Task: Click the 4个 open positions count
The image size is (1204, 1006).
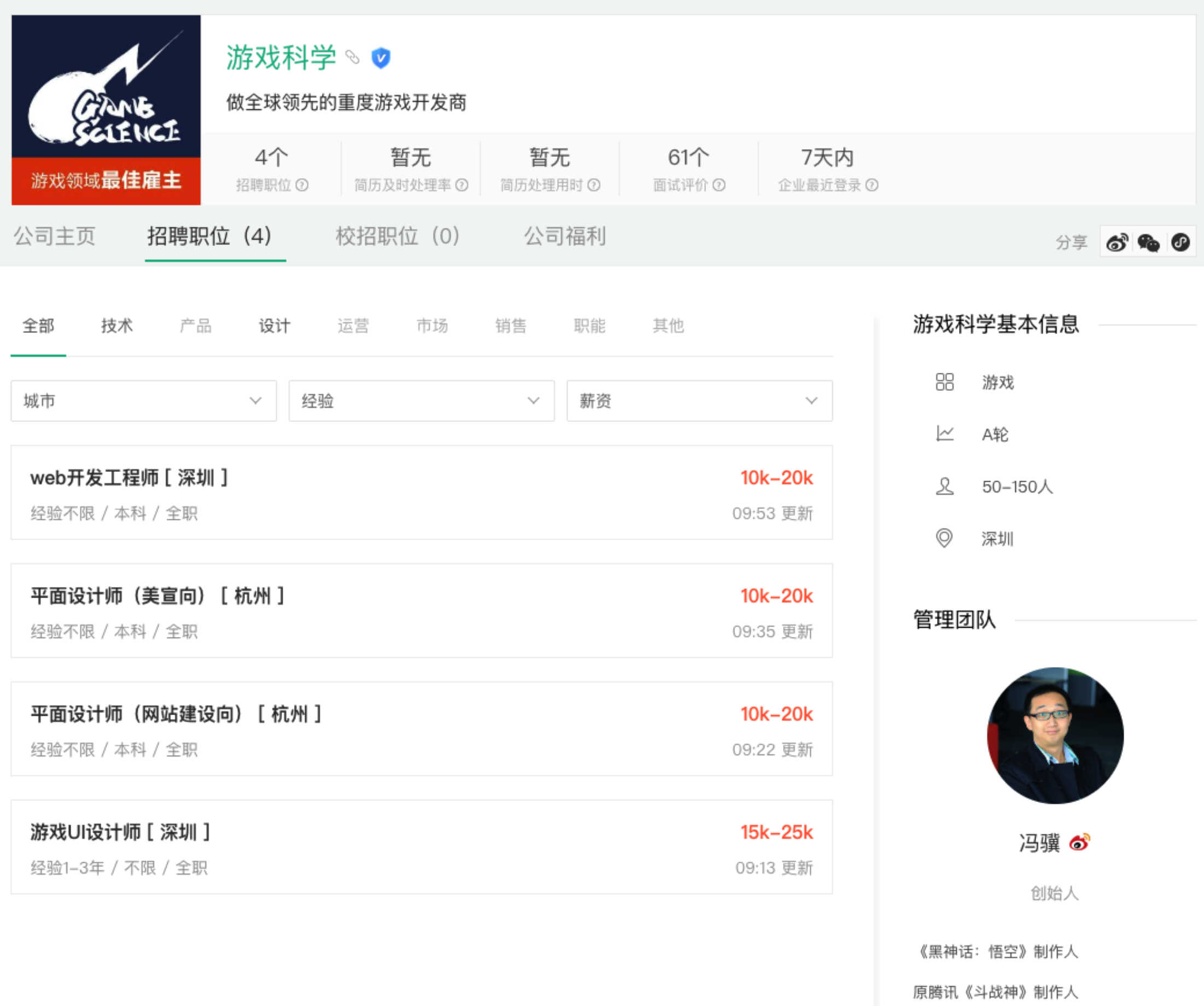Action: 271,157
